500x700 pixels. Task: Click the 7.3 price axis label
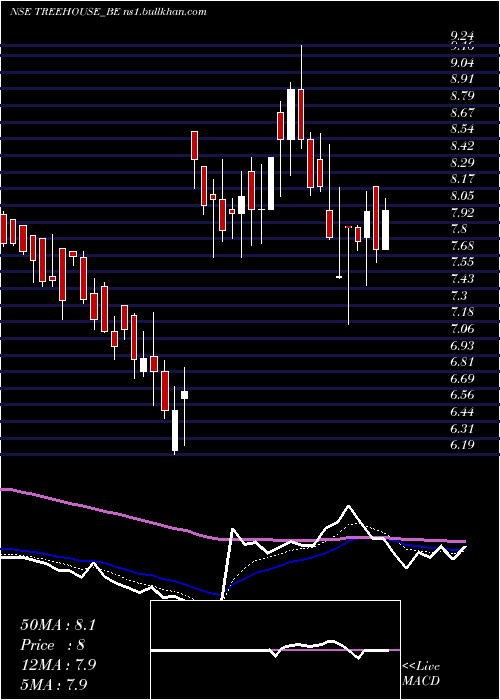(x=459, y=296)
